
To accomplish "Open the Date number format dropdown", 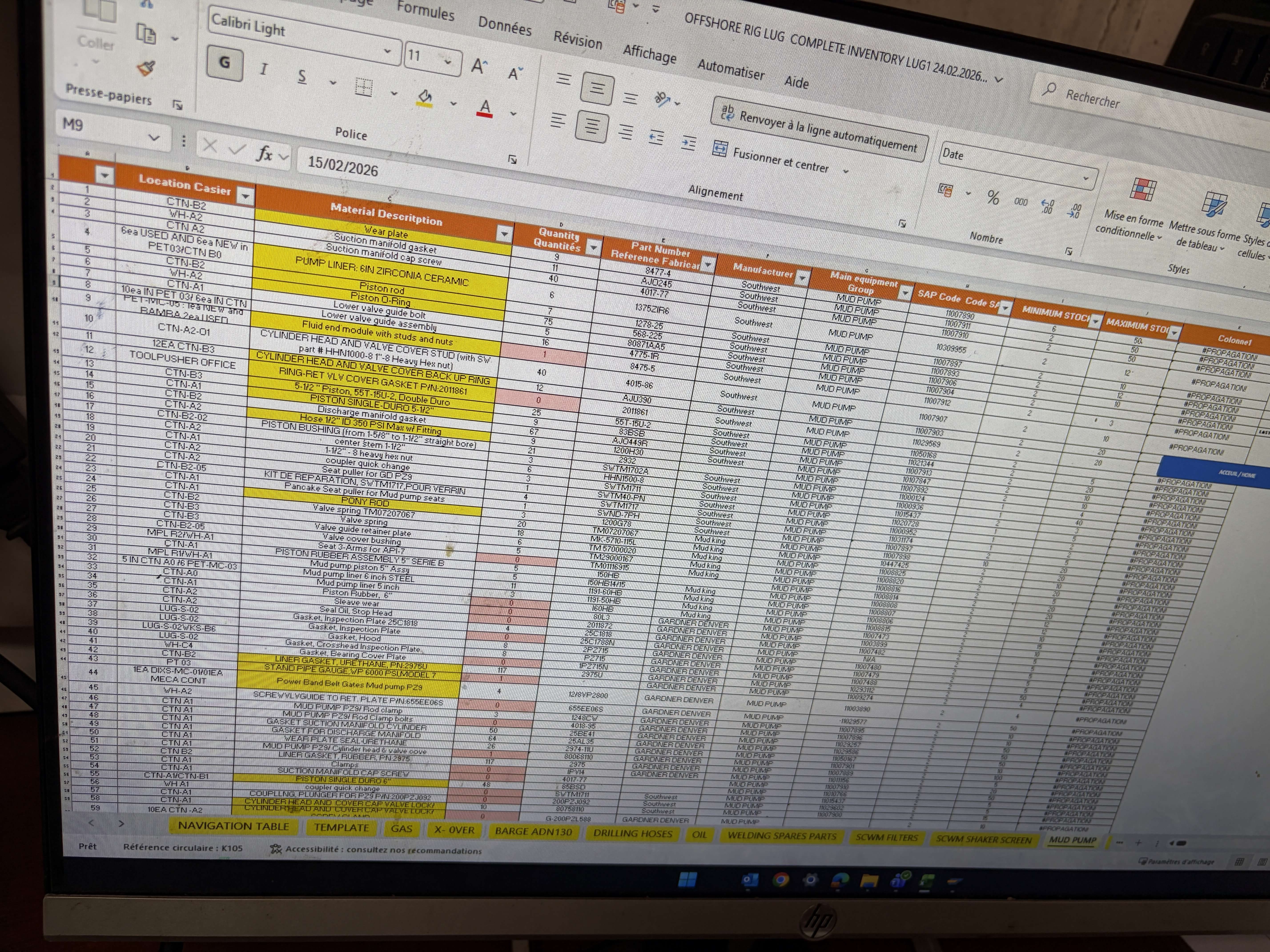I will pyautogui.click(x=1085, y=178).
